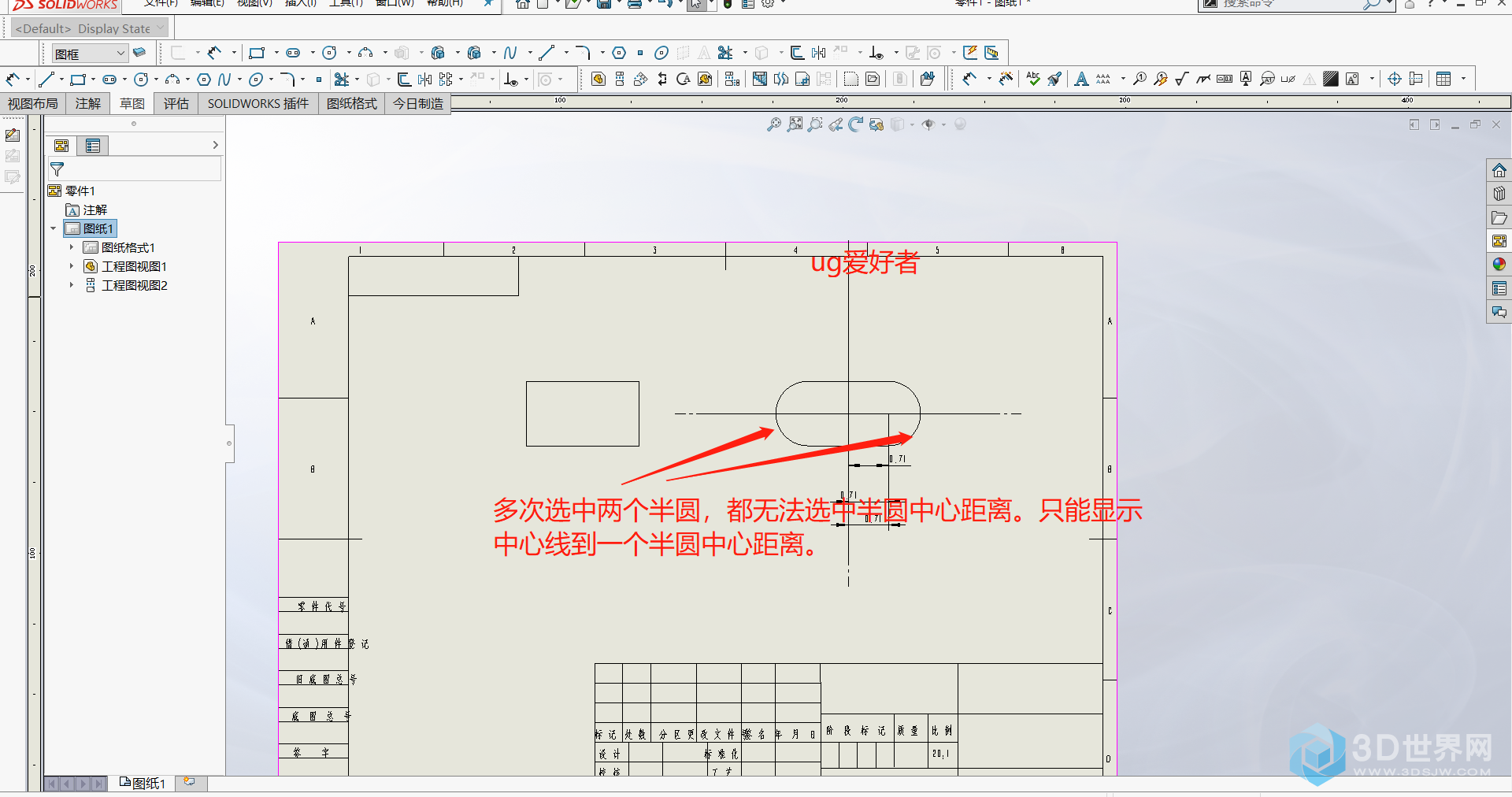Collapse the 图纸1 tree node

54,228
